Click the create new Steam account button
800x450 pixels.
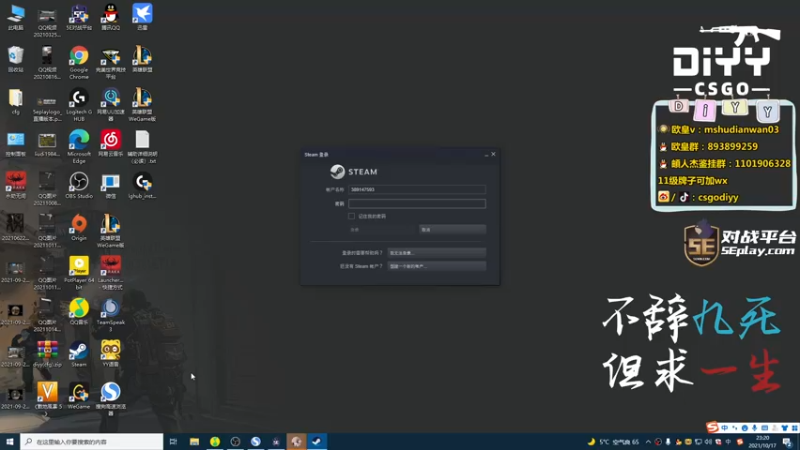click(x=436, y=266)
